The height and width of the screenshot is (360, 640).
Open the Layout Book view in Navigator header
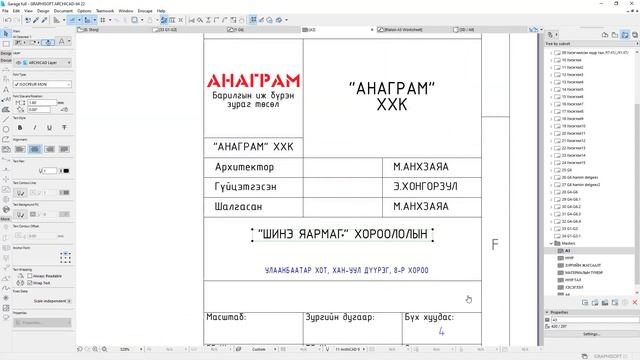coord(625,35)
